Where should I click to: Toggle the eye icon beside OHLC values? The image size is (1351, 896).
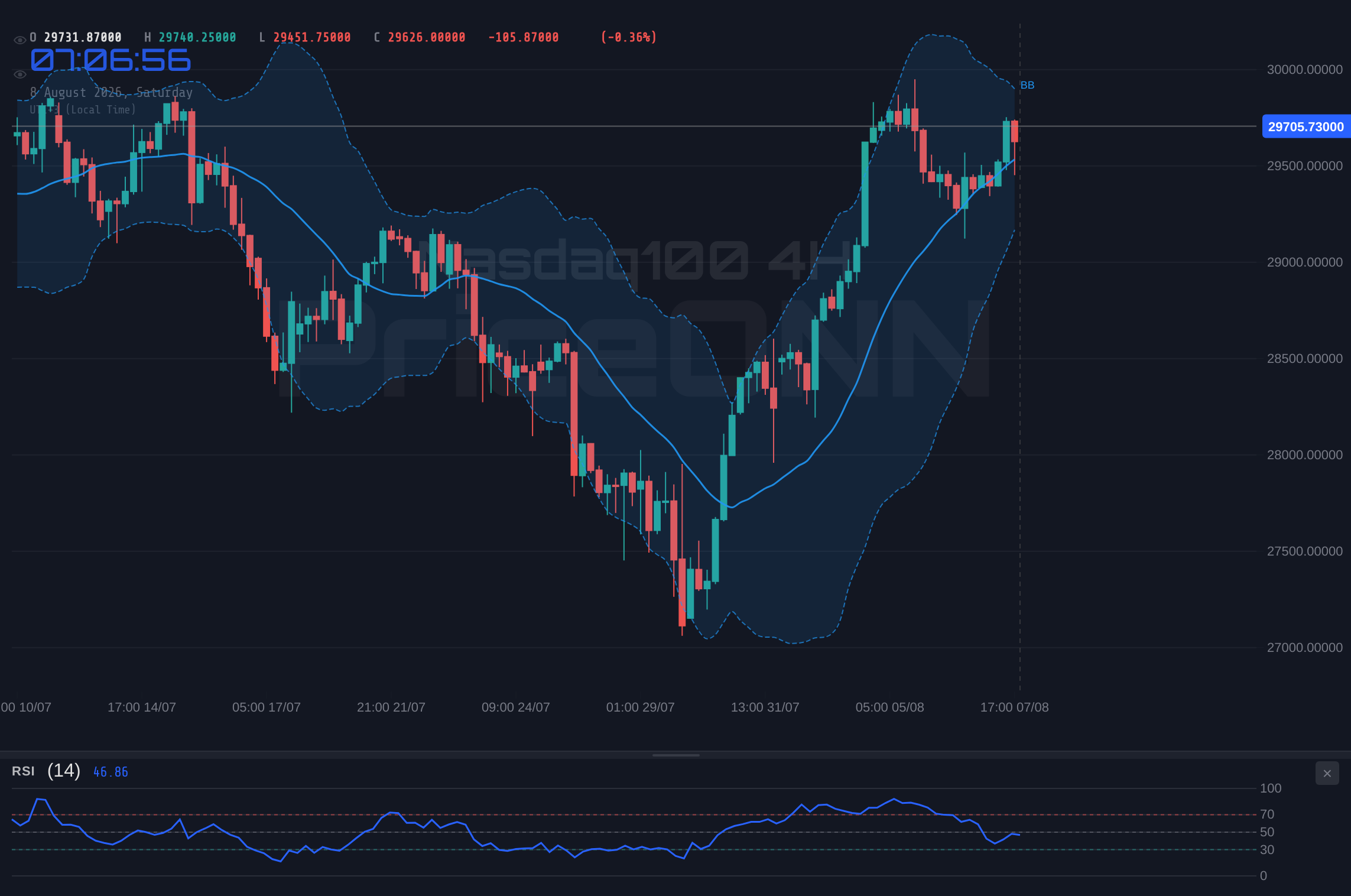tap(20, 40)
